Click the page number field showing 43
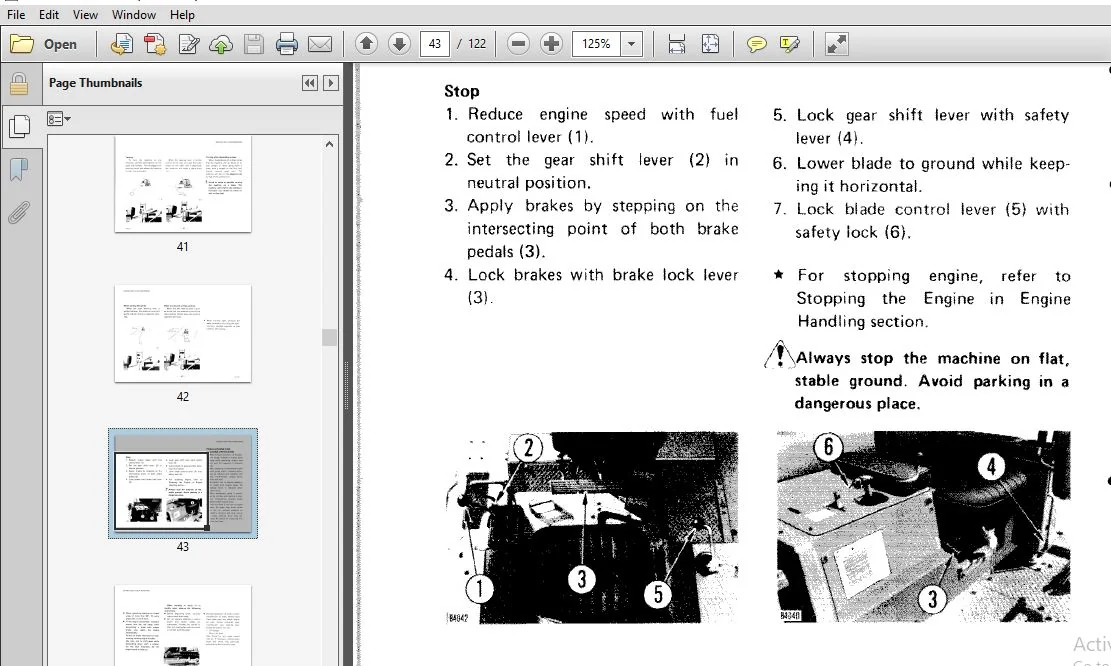 435,44
